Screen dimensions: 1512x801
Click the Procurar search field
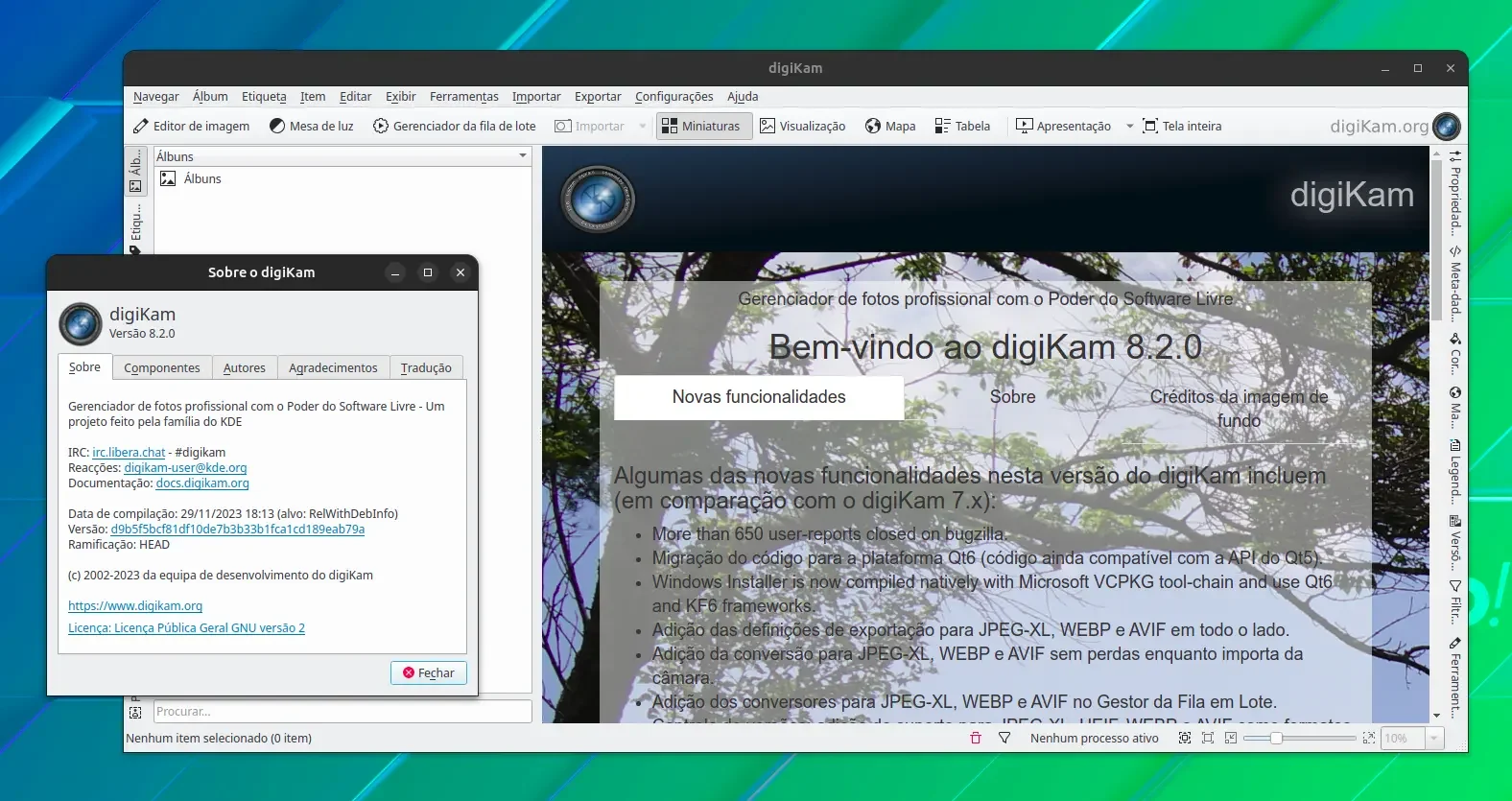343,712
